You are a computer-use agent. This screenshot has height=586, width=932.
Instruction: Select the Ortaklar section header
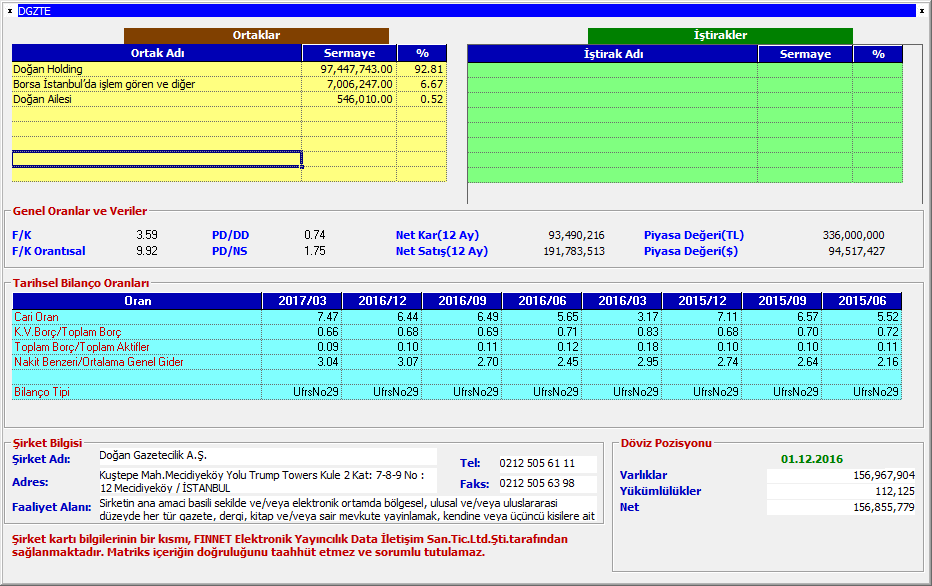pyautogui.click(x=256, y=35)
